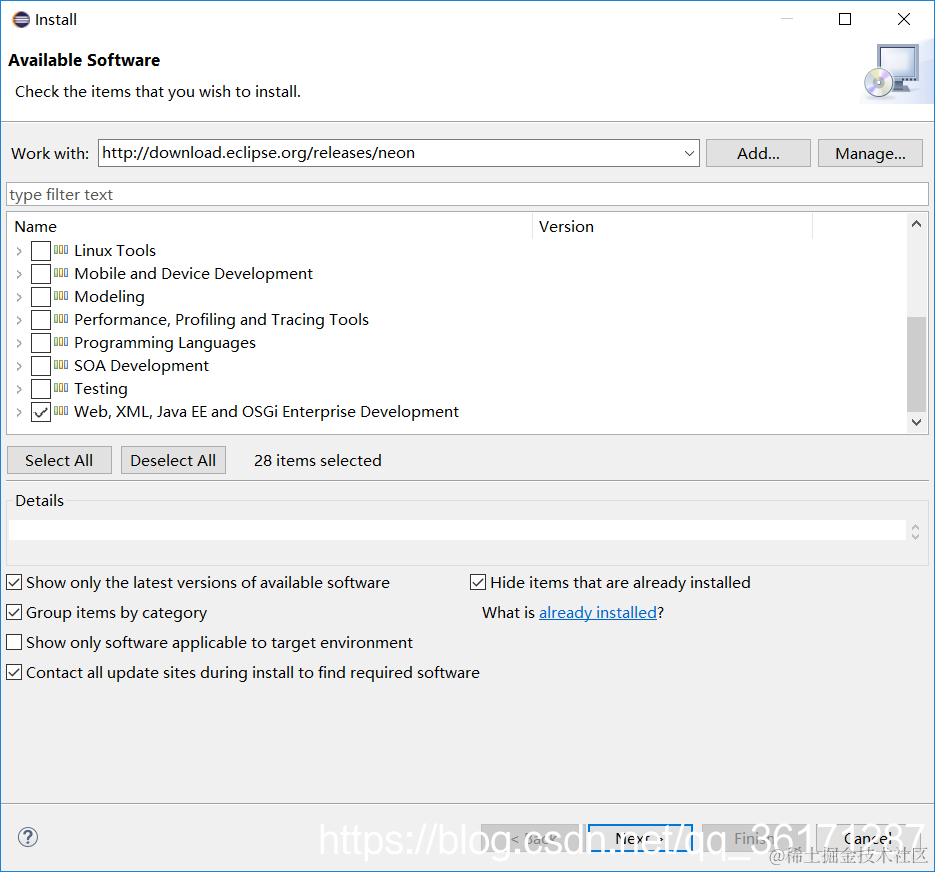The width and height of the screenshot is (935, 872).
Task: Click the Linux Tools category icon
Action: click(61, 250)
